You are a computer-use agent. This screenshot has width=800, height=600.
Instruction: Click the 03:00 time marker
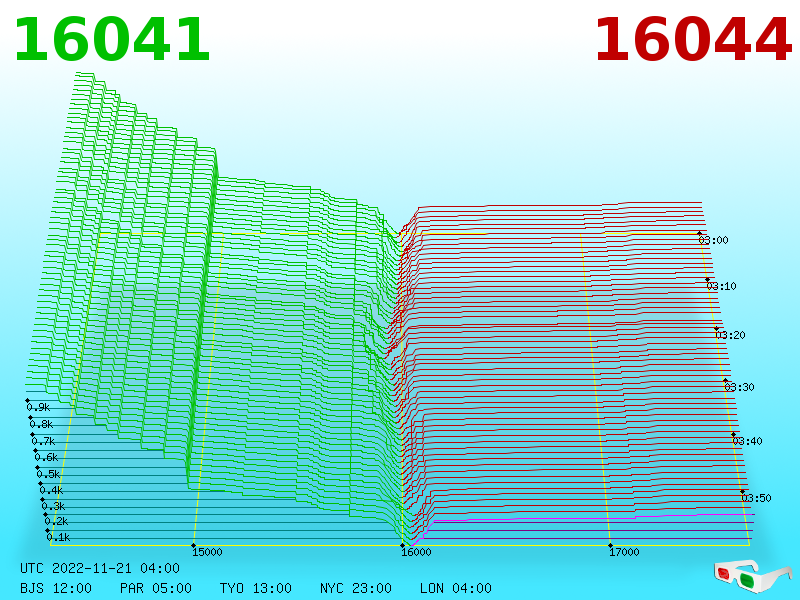(713, 240)
